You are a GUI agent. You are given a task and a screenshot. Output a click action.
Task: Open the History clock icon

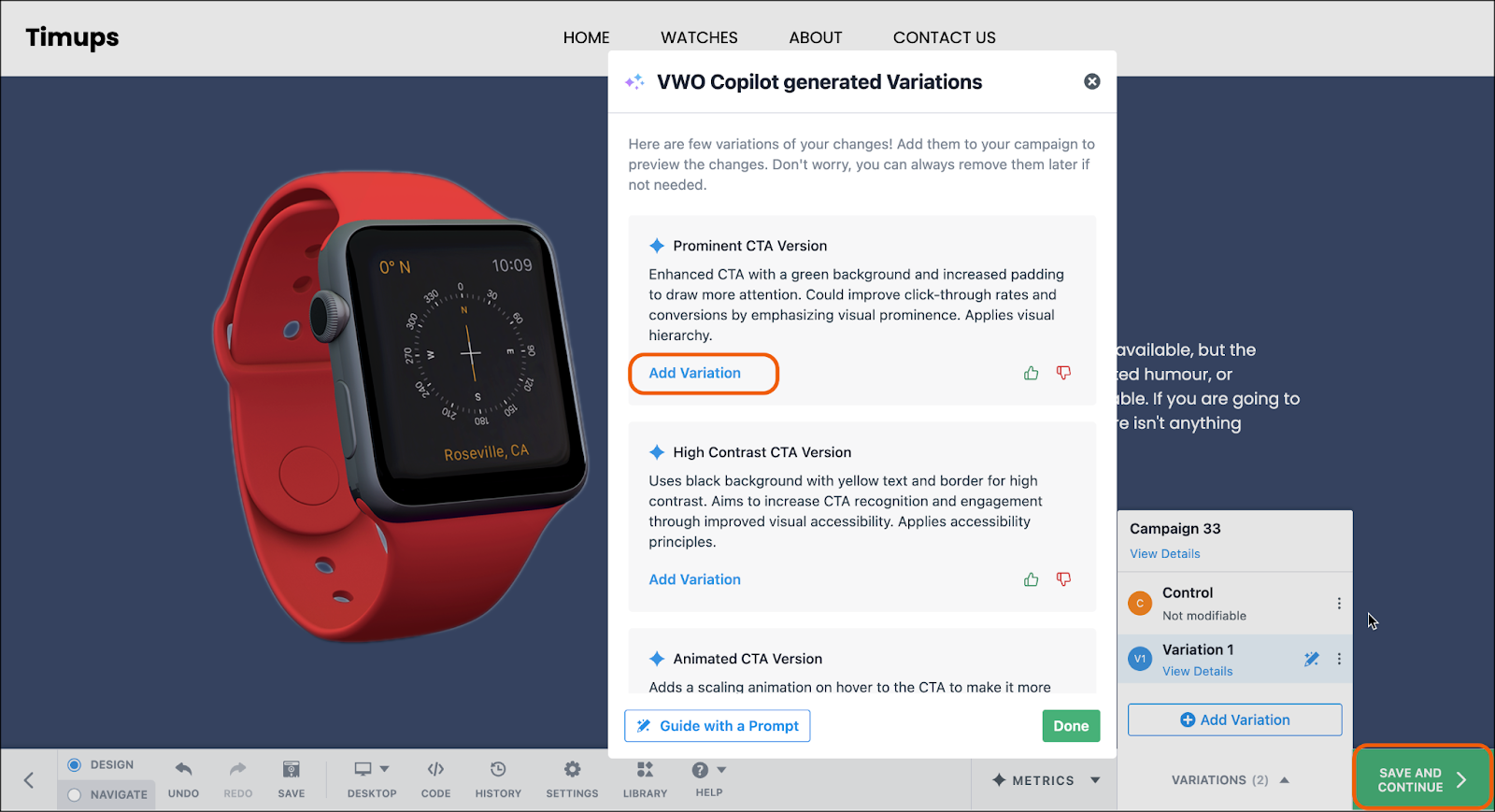(x=498, y=769)
